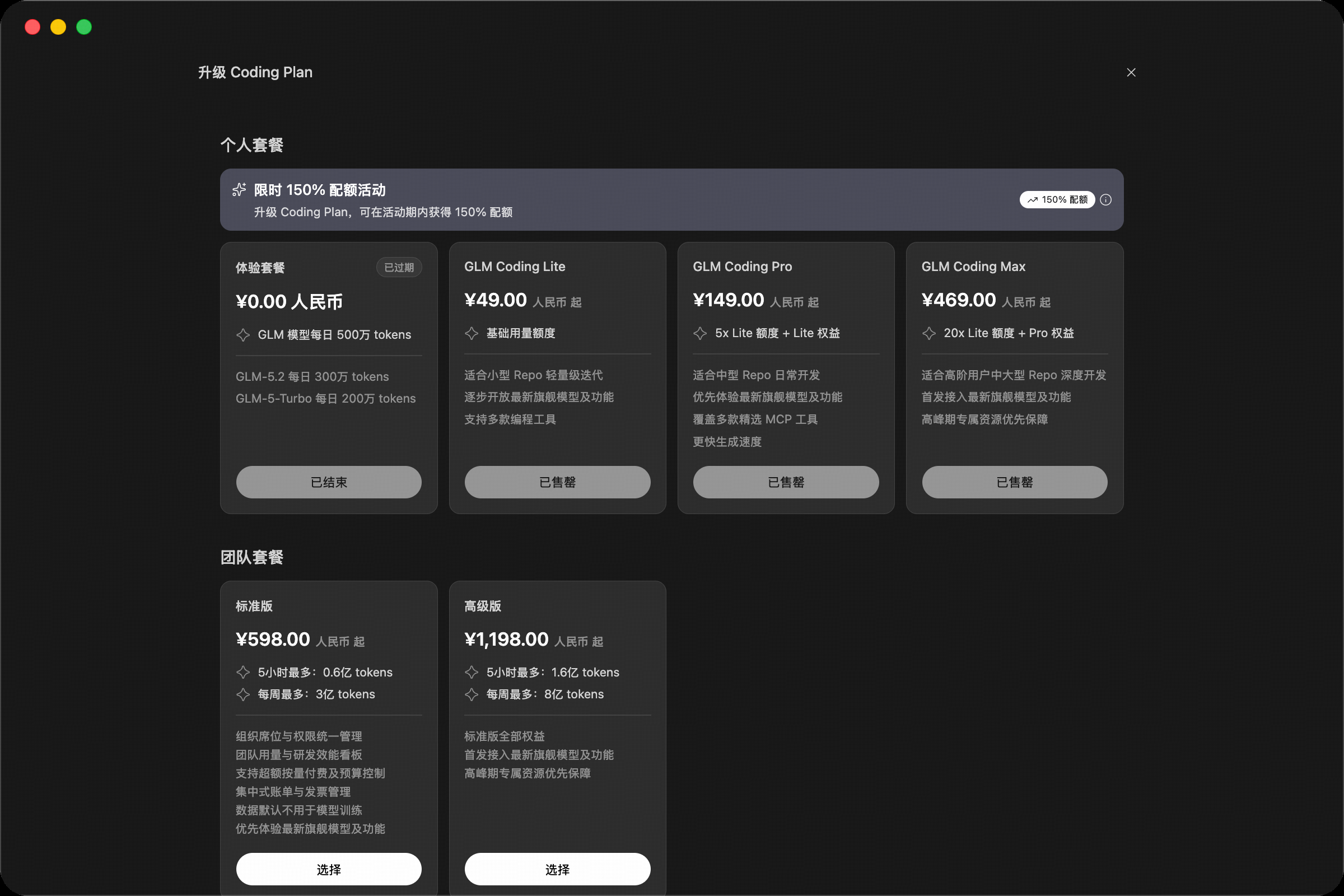Click 团队用量与研发效能看板 text
1344x896 pixels.
(x=299, y=755)
